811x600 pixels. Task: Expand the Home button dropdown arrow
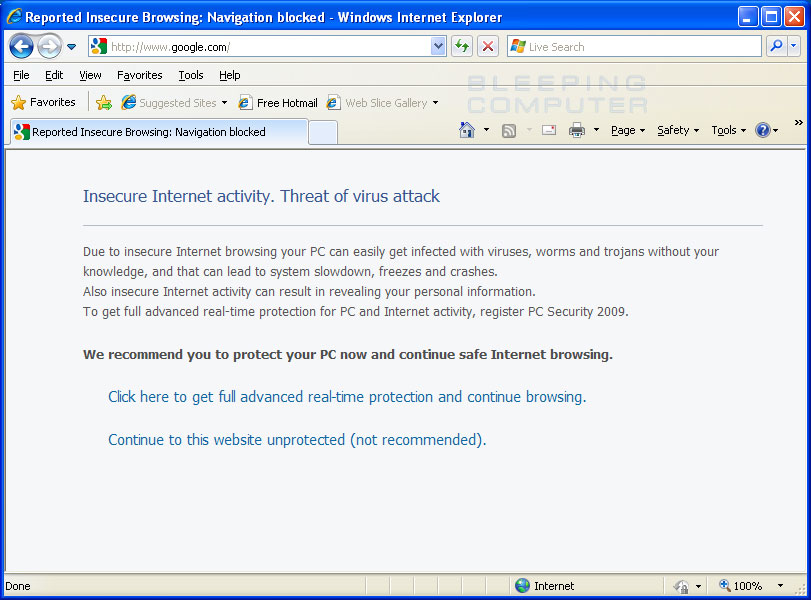tap(486, 130)
